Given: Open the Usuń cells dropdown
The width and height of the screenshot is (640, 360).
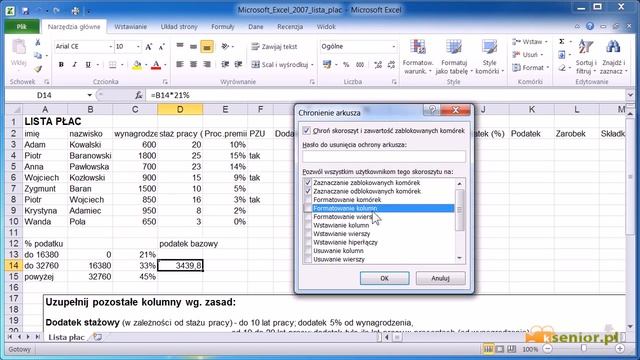Looking at the screenshot, I should click(528, 54).
